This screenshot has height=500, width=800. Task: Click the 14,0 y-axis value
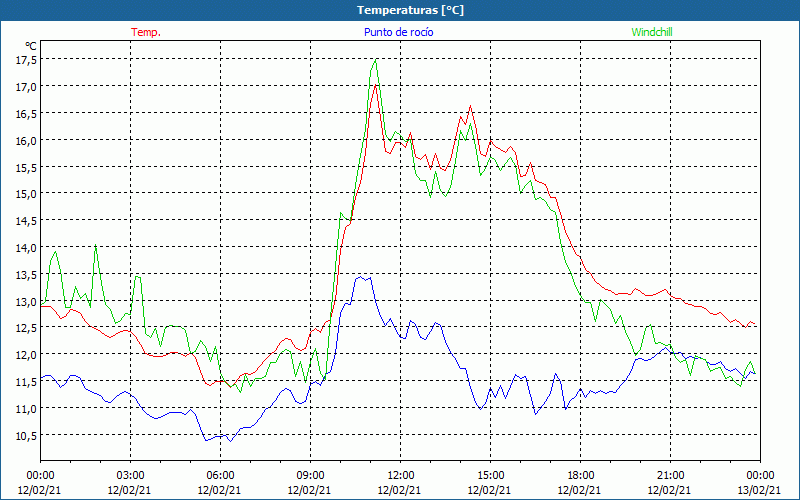pyautogui.click(x=27, y=247)
